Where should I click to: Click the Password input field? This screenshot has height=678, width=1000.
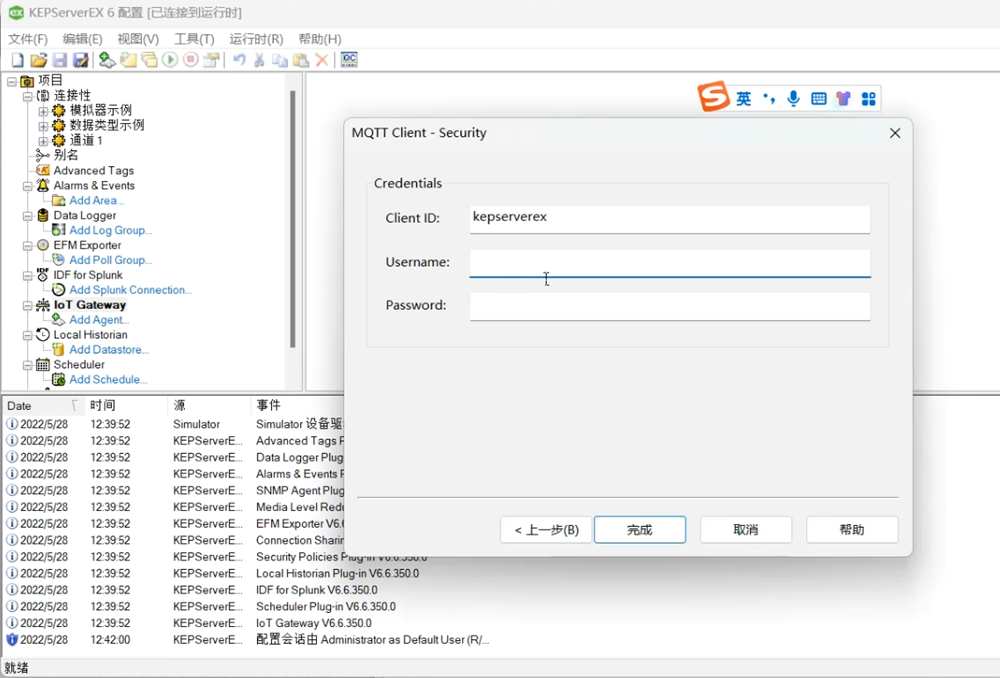(x=670, y=306)
